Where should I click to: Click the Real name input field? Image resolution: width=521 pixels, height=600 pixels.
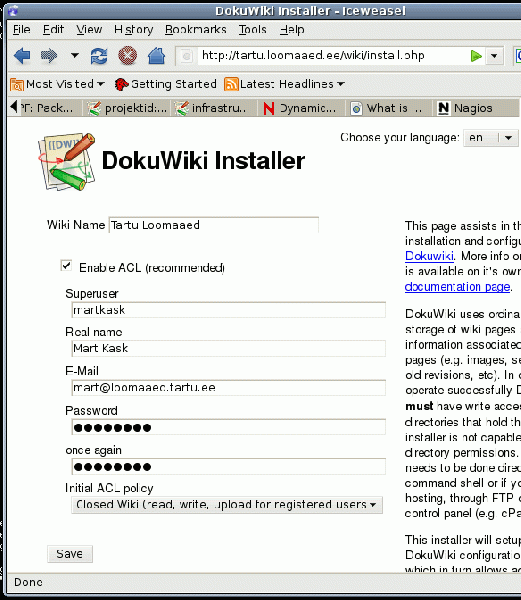[x=228, y=348]
